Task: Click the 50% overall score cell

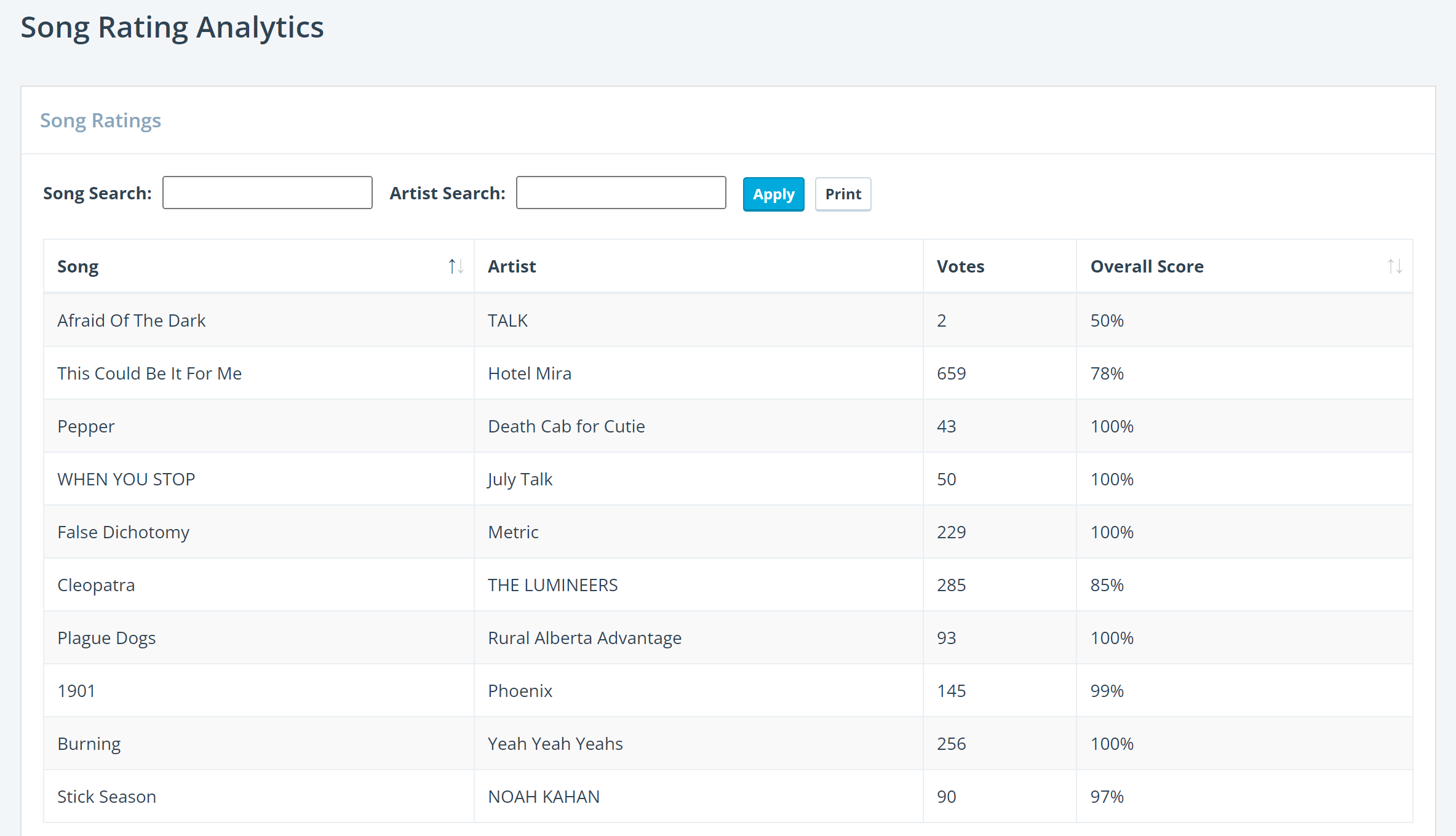Action: [1244, 320]
